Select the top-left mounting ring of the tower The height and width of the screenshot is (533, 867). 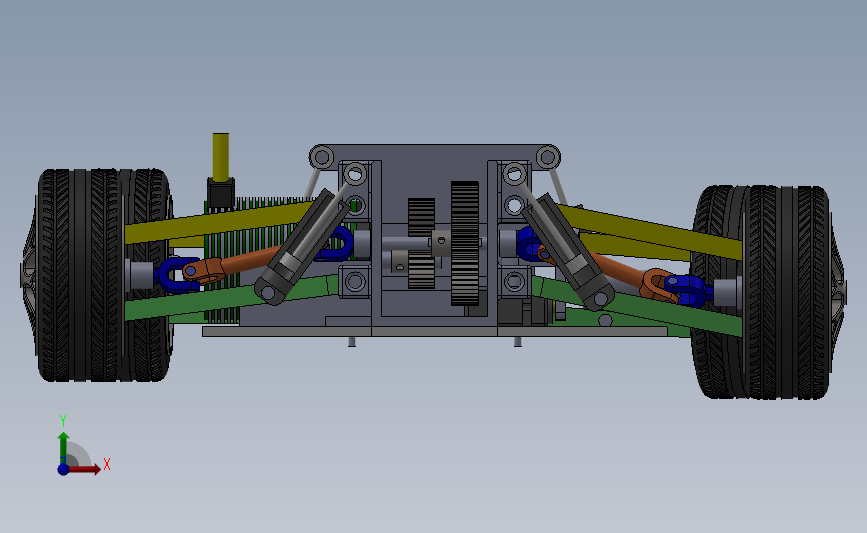click(x=321, y=157)
